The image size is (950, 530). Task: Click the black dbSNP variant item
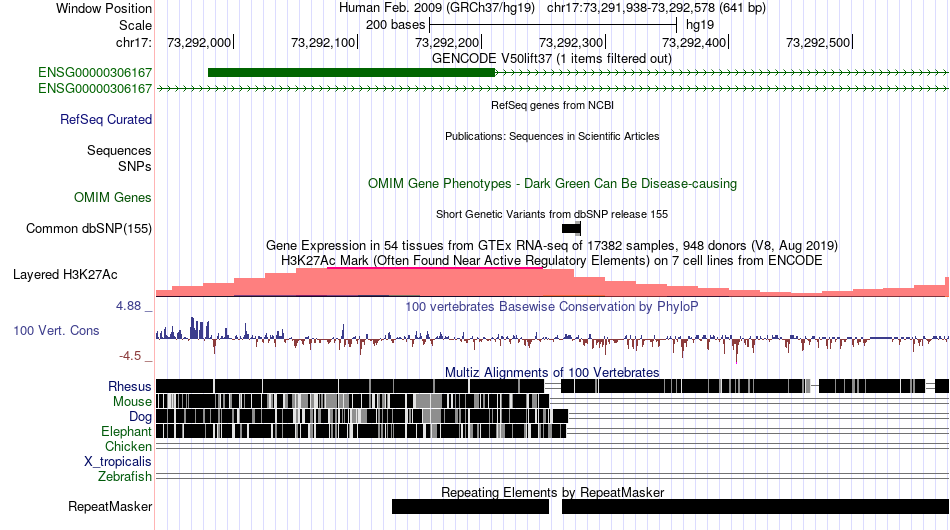(x=571, y=228)
